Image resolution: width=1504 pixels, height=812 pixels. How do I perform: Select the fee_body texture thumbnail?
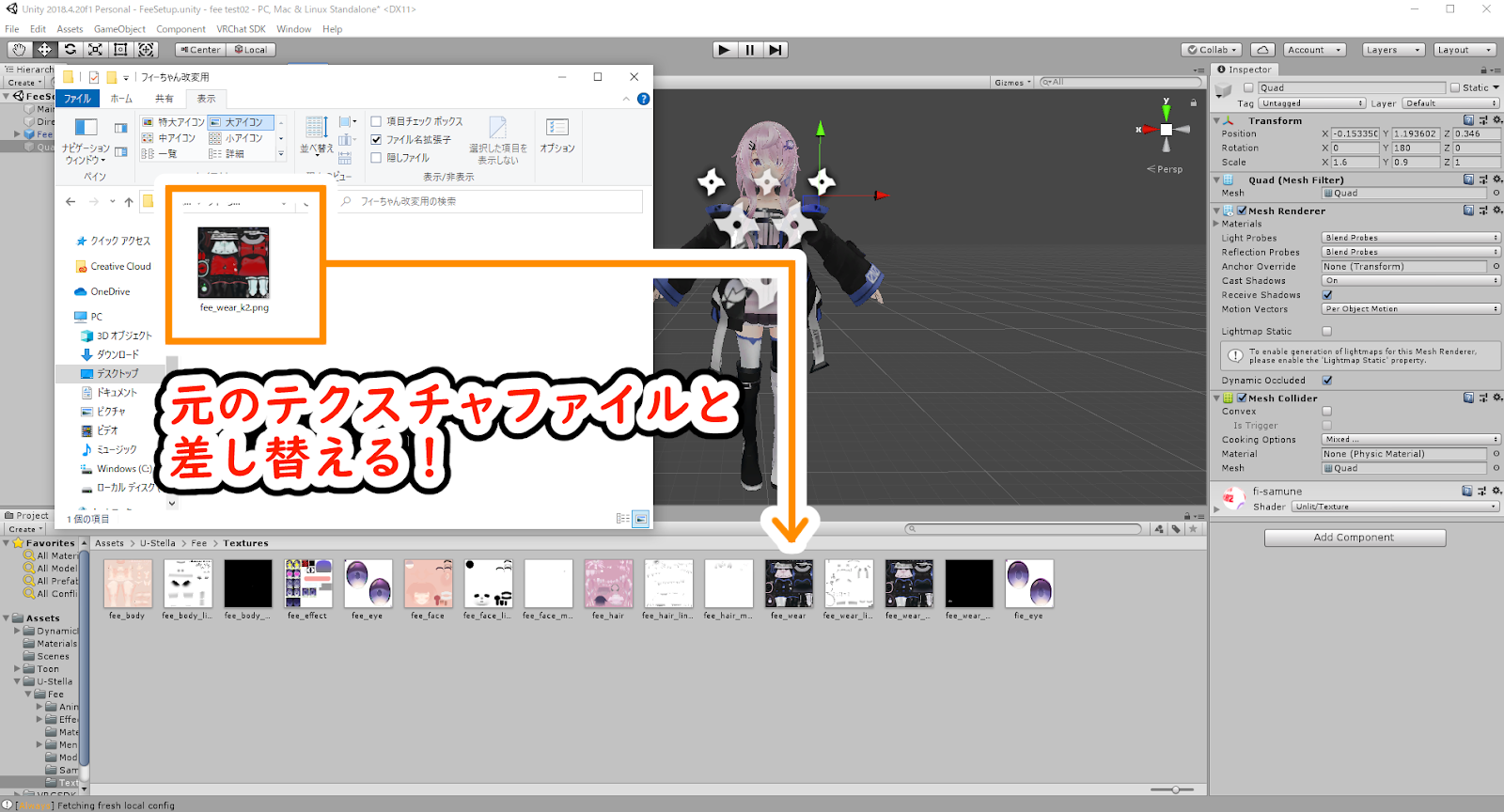click(127, 584)
